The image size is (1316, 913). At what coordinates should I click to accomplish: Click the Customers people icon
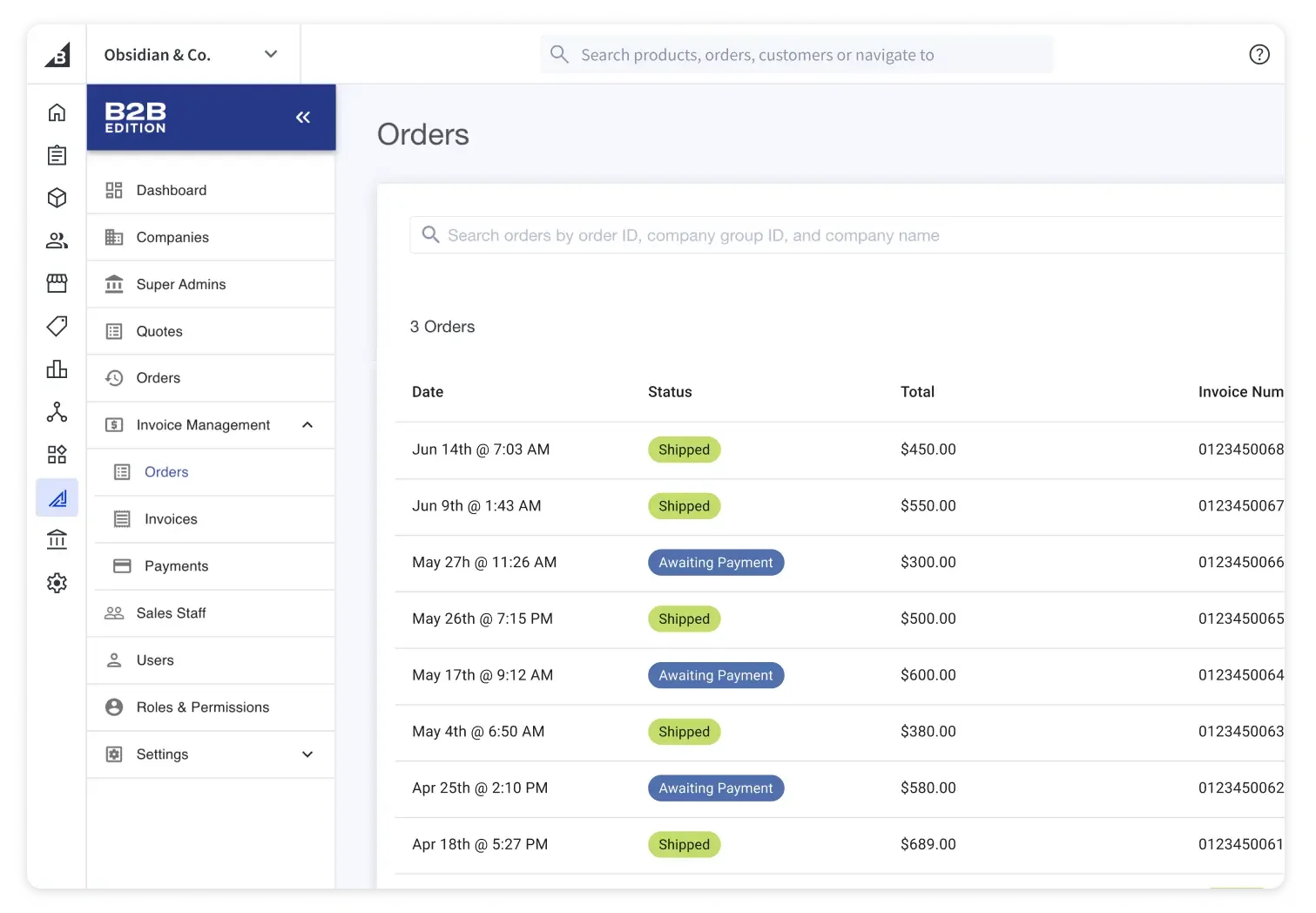(x=57, y=240)
